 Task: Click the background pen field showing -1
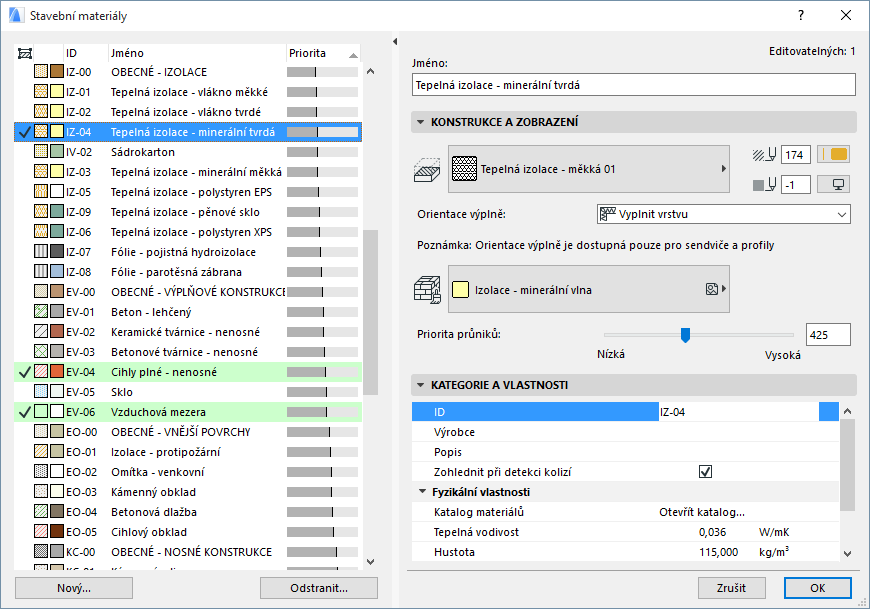pos(796,185)
